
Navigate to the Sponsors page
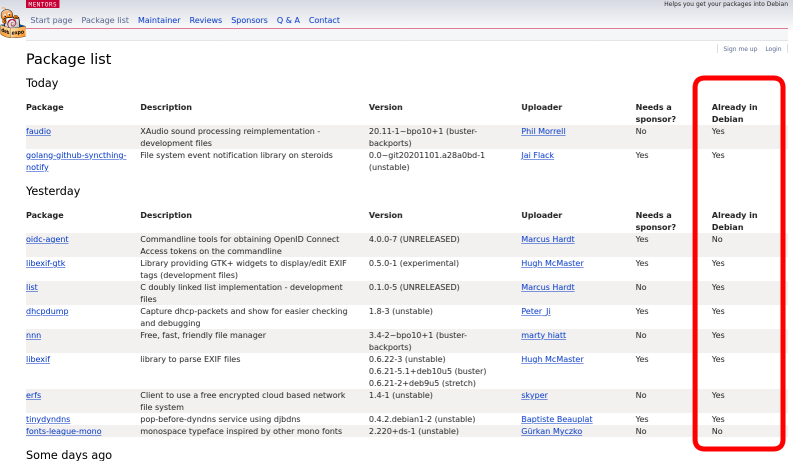[249, 20]
